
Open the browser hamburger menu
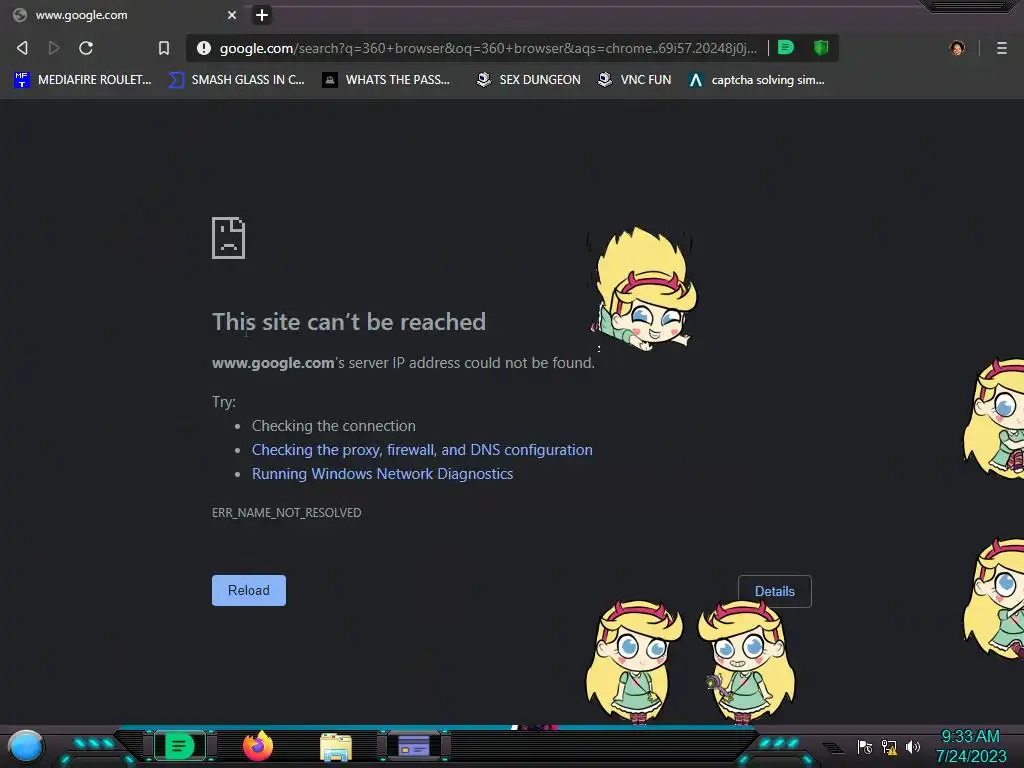pos(1002,48)
